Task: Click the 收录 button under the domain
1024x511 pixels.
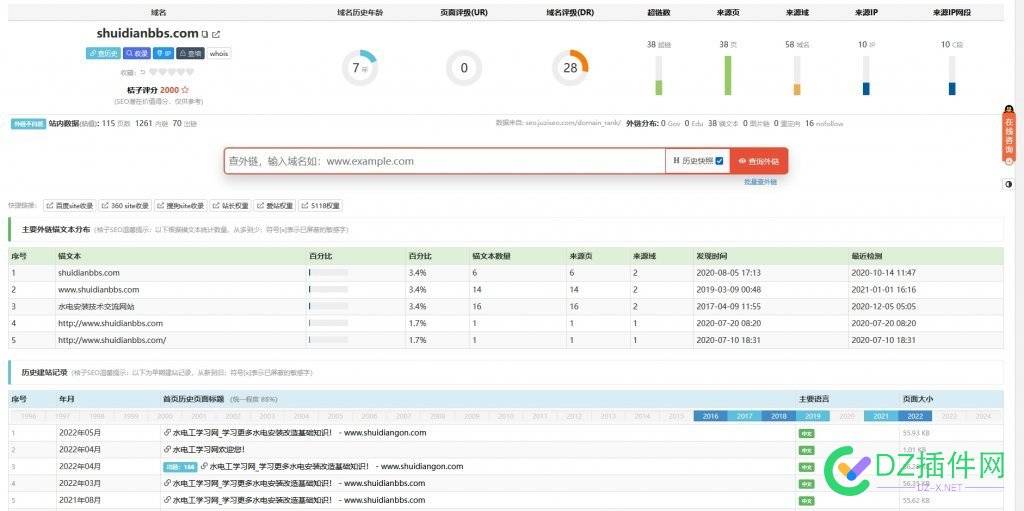Action: tap(137, 54)
